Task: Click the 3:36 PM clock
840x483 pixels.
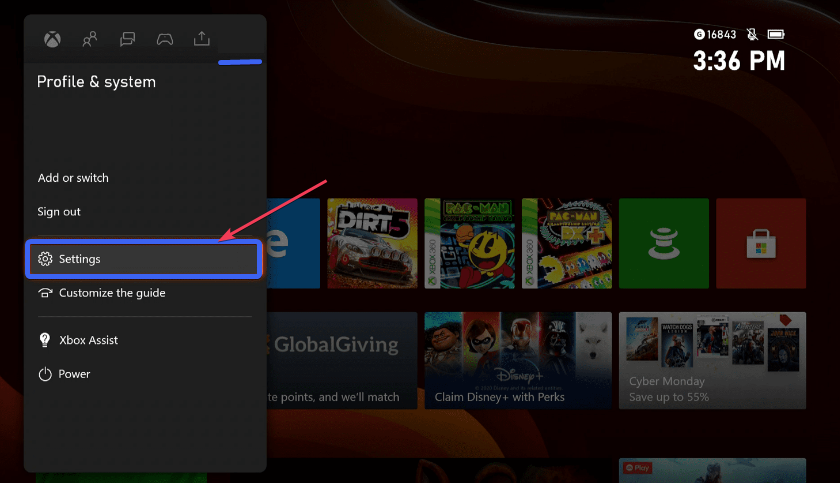Action: click(x=739, y=61)
